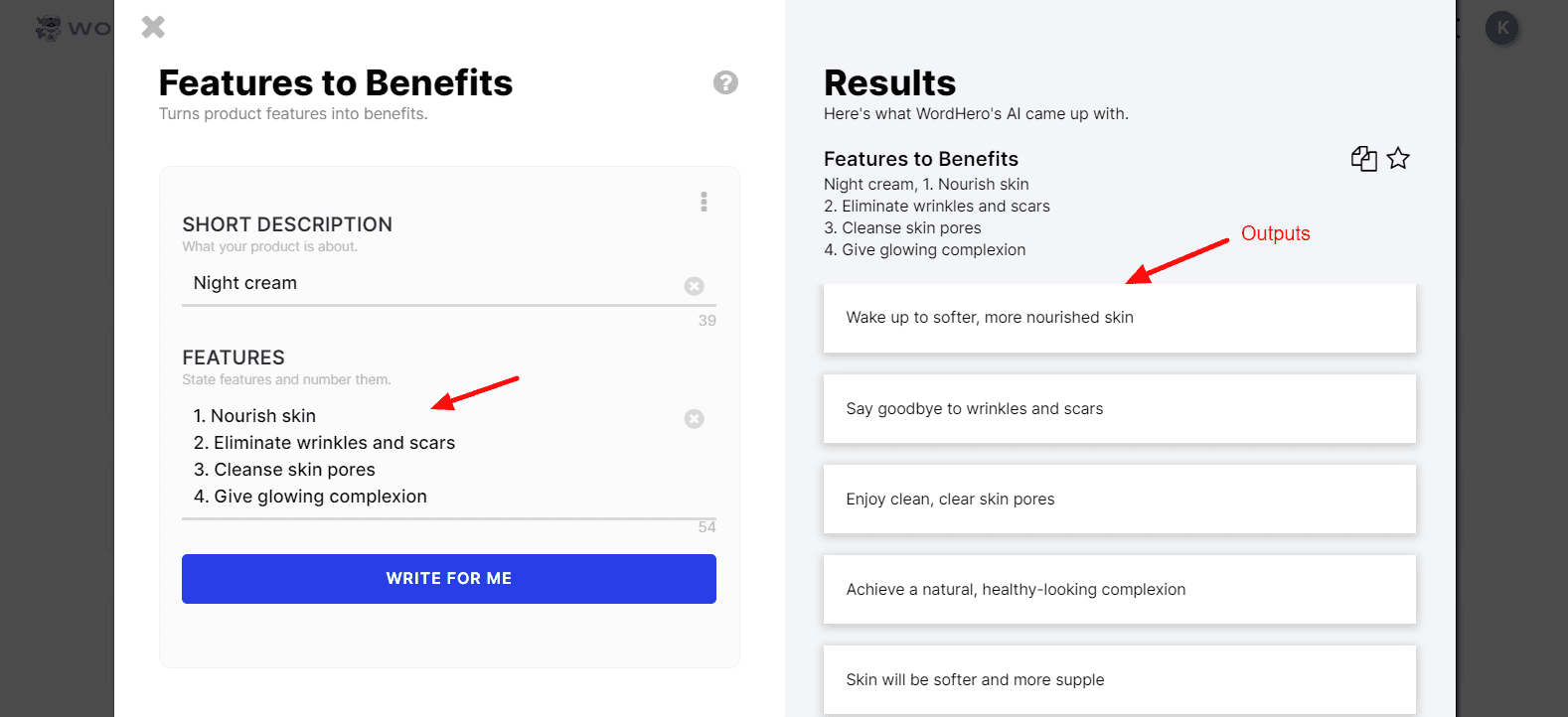Select 'Say goodbye to wrinkles and scars'
Image resolution: width=1568 pixels, height=717 pixels.
1120,408
